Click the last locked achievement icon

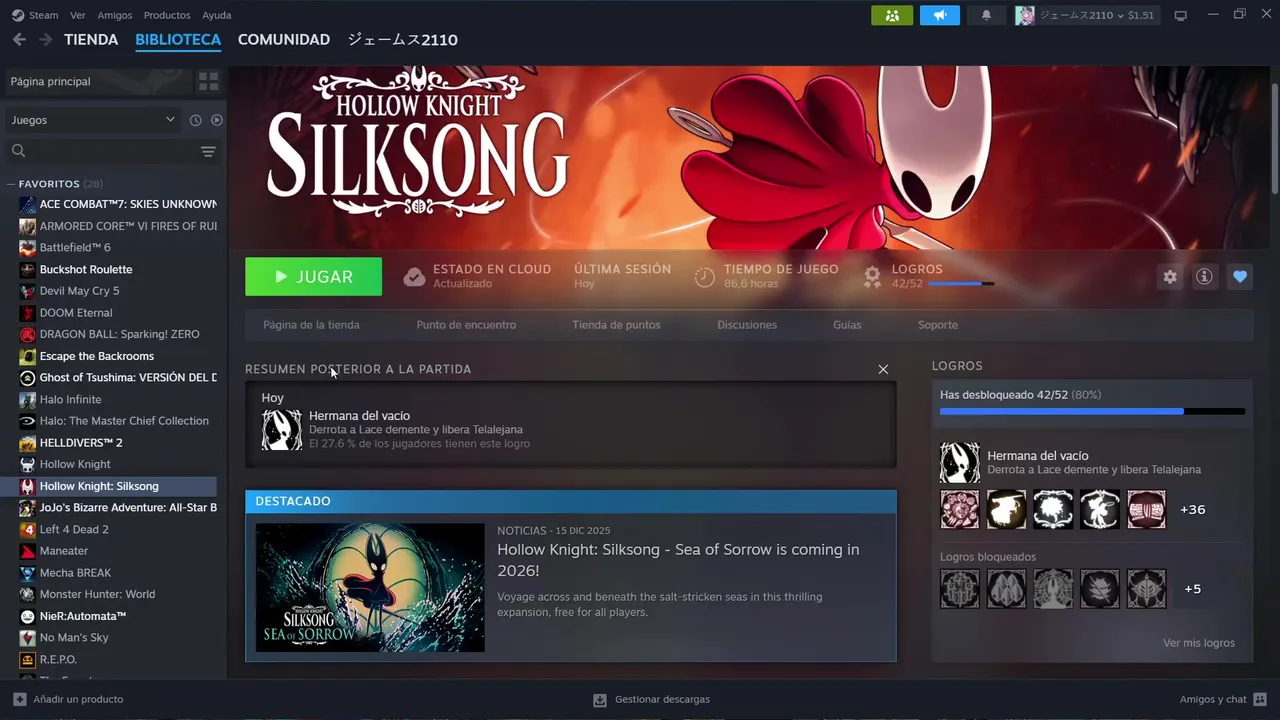pos(1147,589)
